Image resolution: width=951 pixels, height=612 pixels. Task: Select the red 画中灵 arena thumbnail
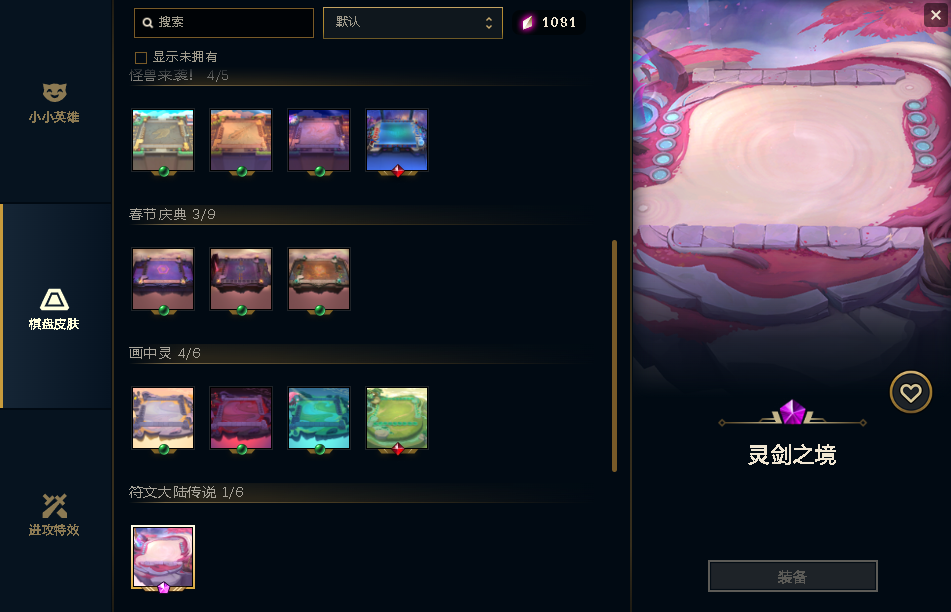click(241, 418)
